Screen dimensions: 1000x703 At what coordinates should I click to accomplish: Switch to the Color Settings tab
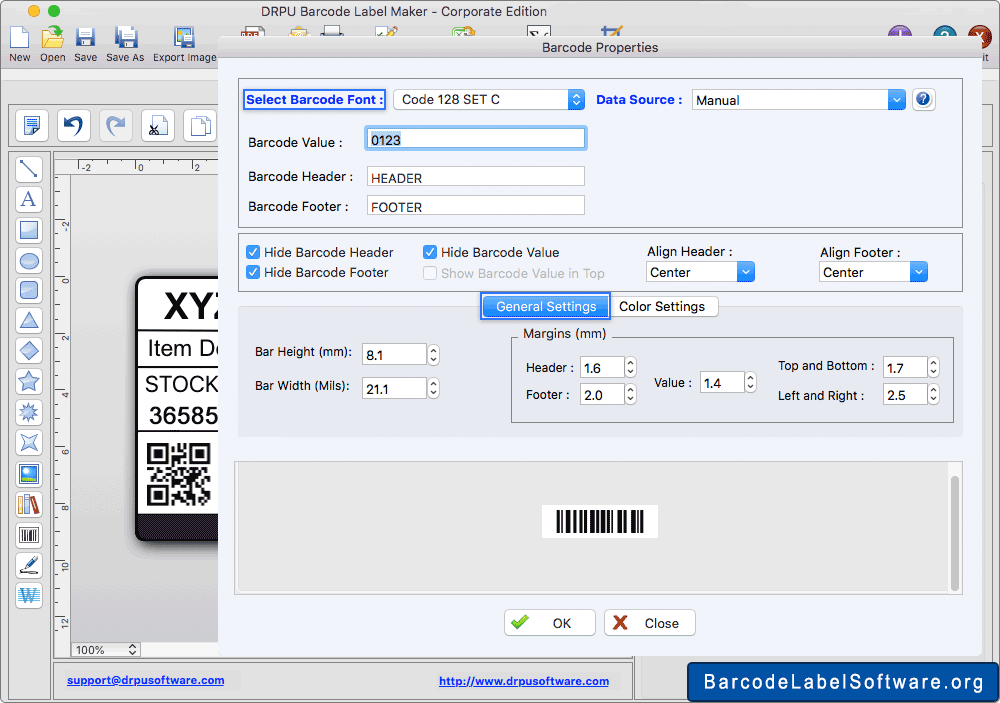[662, 306]
